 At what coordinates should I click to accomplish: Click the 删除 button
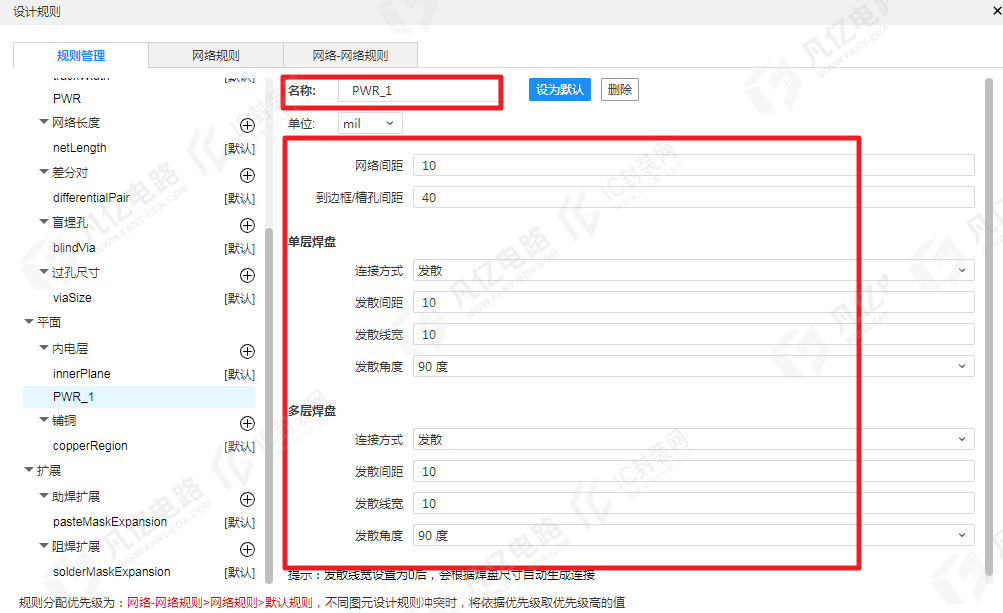pyautogui.click(x=620, y=90)
